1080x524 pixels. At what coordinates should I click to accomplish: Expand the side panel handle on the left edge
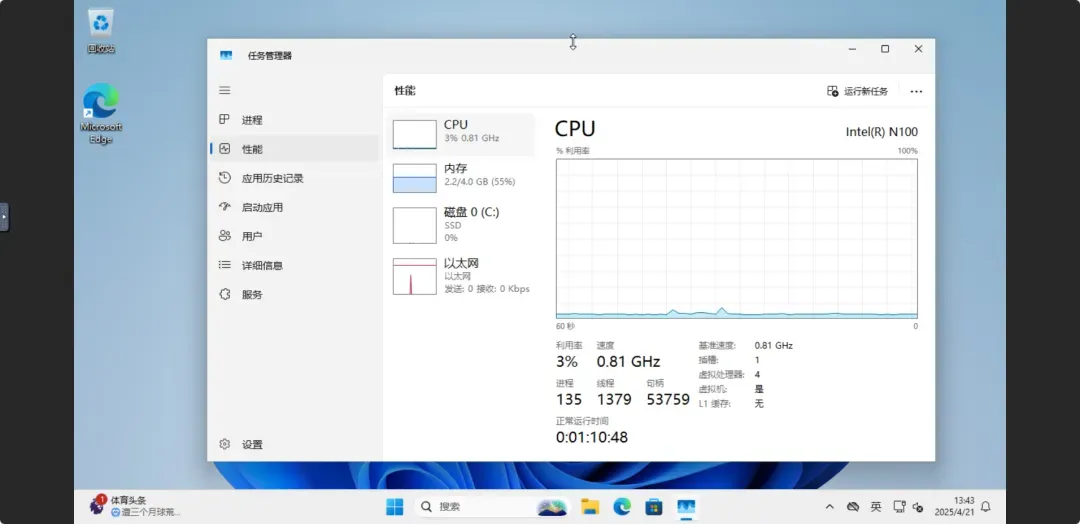[x=4, y=217]
